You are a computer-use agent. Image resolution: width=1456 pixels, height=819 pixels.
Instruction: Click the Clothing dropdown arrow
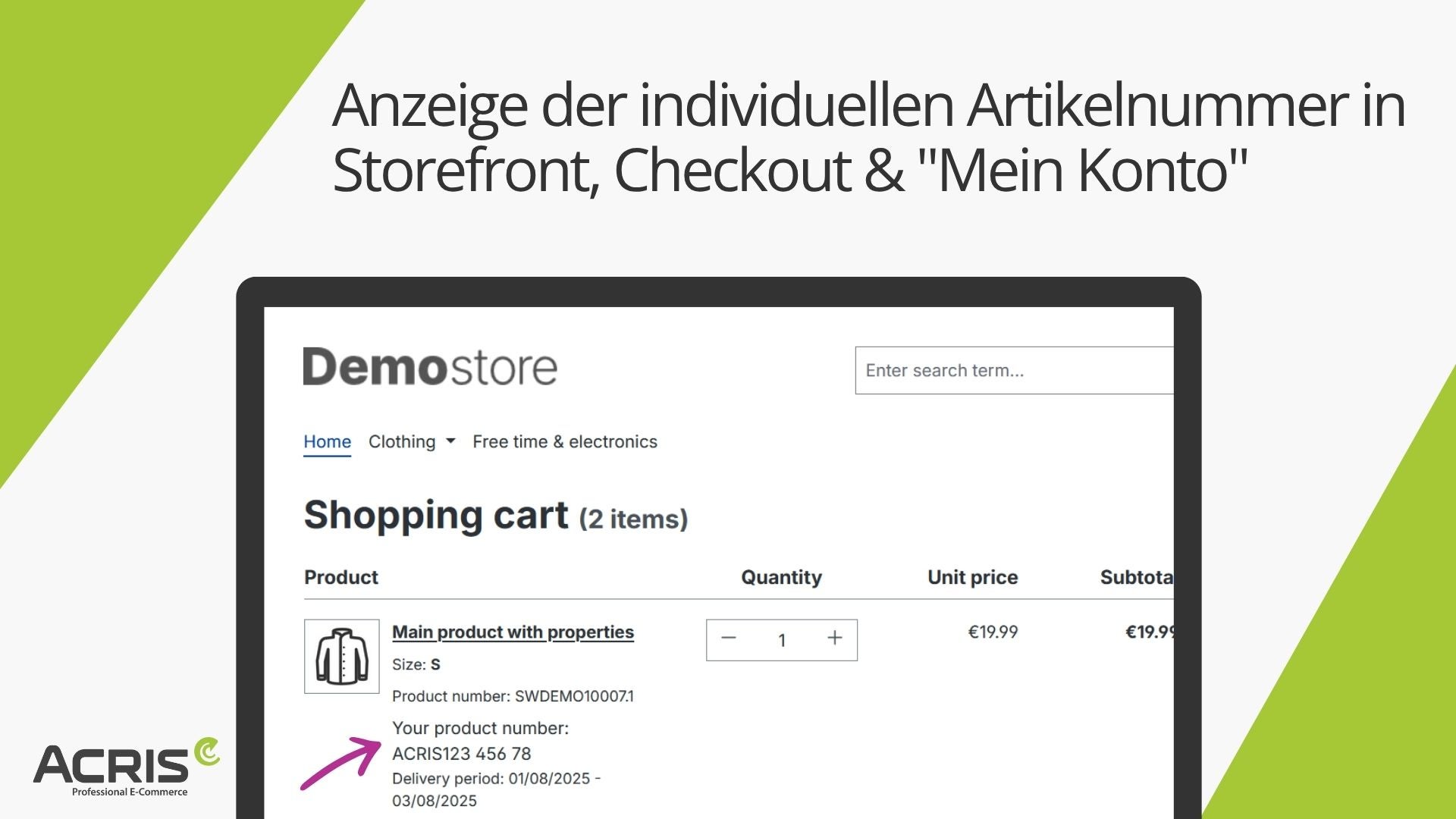click(450, 441)
